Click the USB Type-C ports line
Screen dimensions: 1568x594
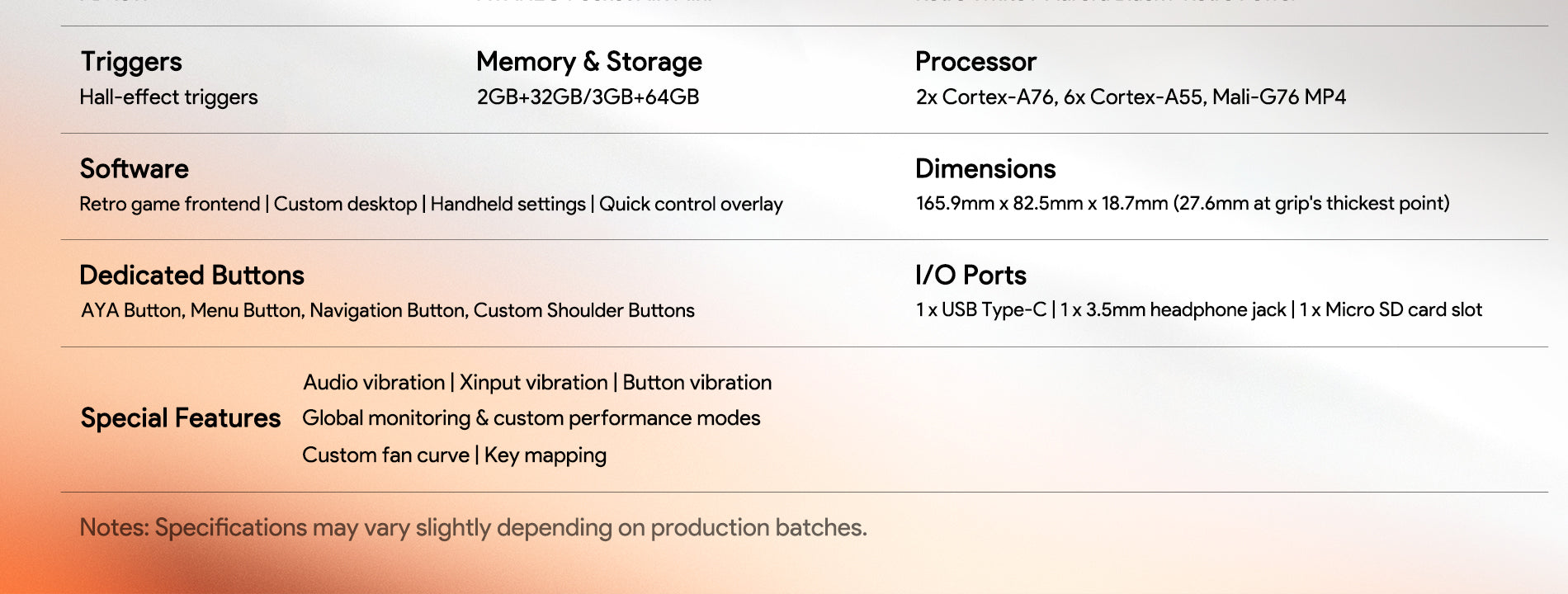click(1198, 310)
